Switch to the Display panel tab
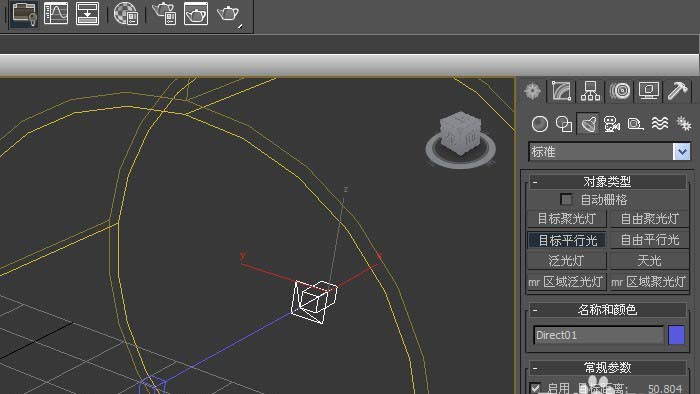Screen dimensions: 700x394 point(649,91)
